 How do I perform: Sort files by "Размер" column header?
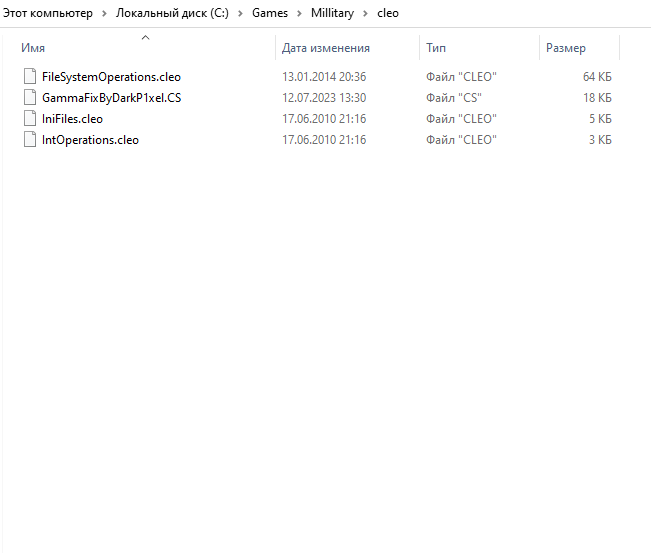pos(566,48)
